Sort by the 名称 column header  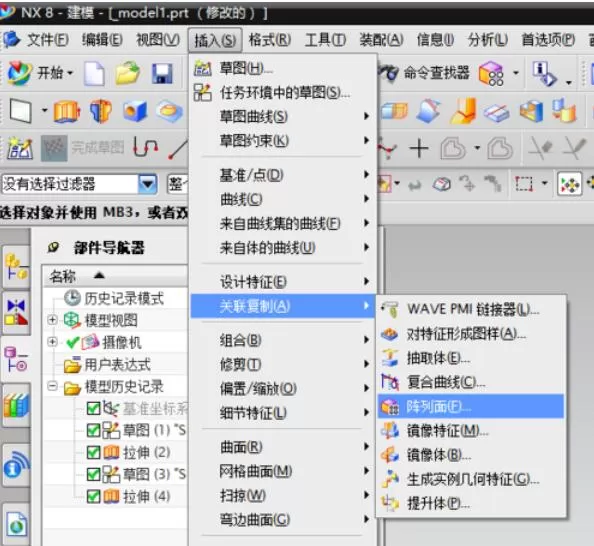[x=115, y=276]
